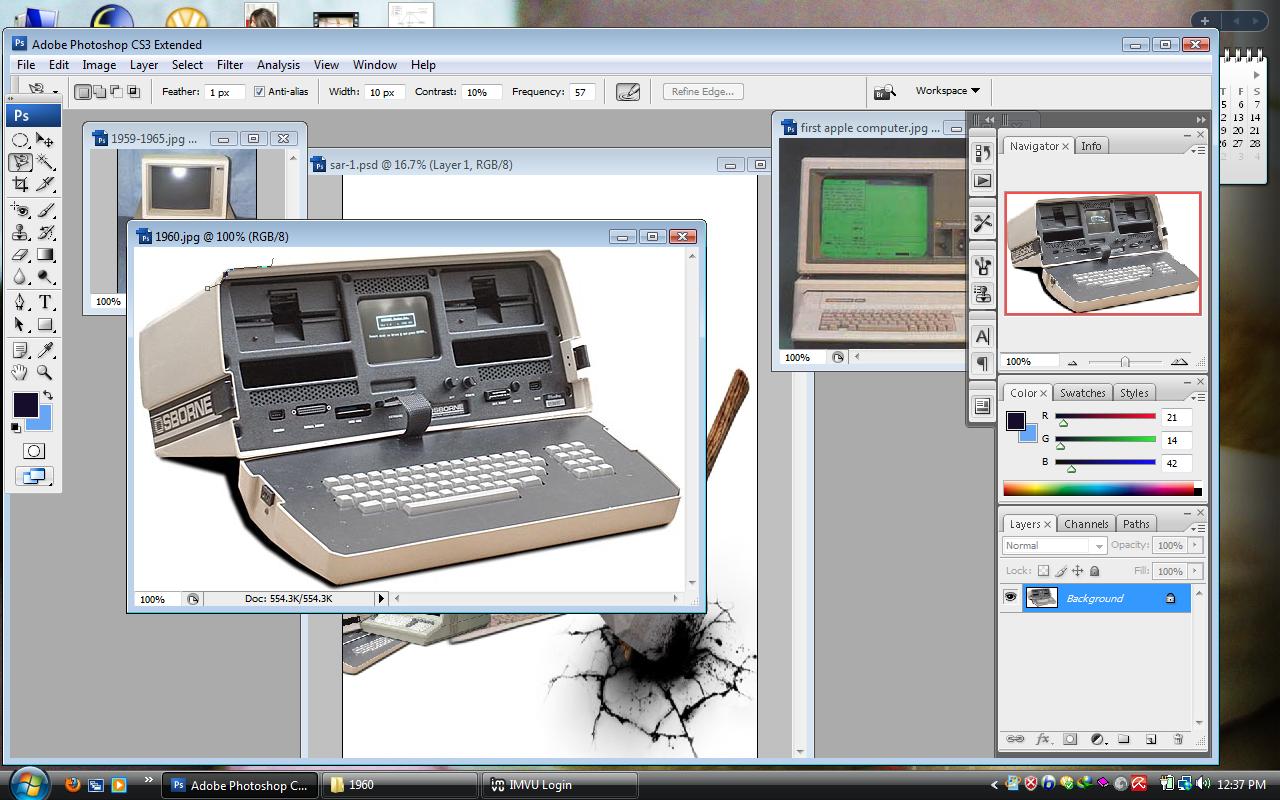Select the History Brush tool
1280x800 pixels.
(45, 232)
